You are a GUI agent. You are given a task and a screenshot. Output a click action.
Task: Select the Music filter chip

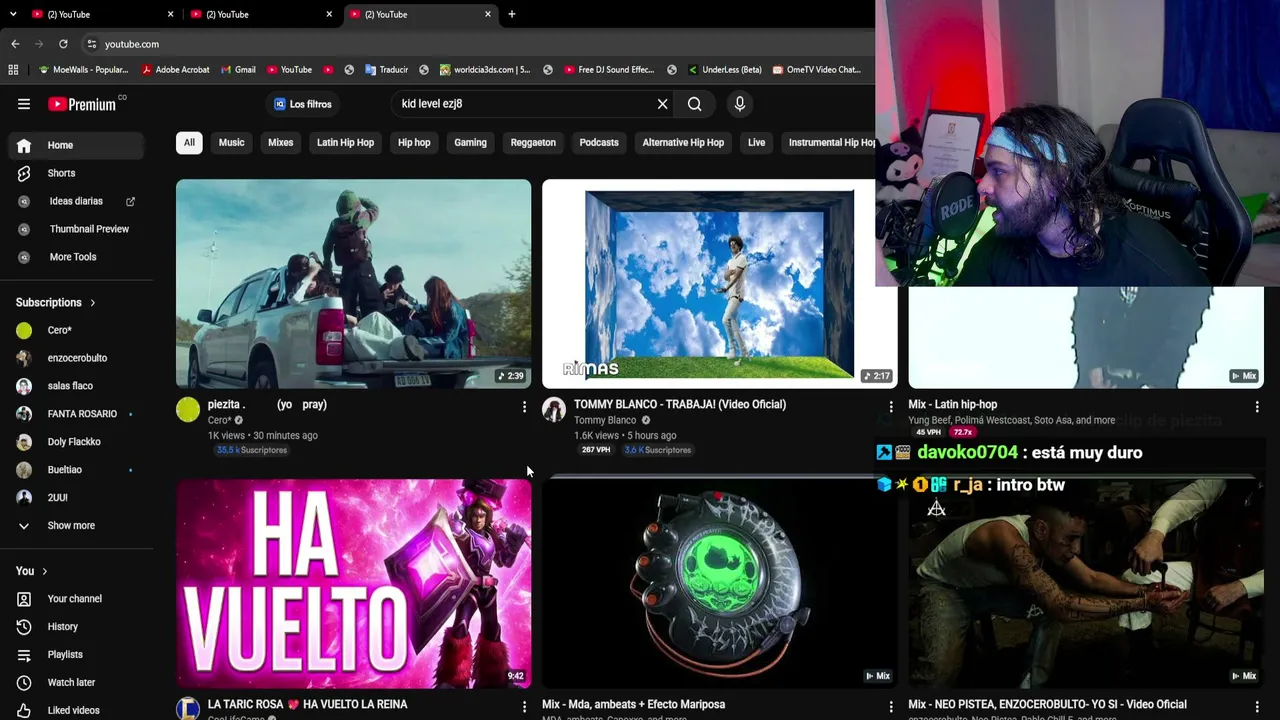(x=231, y=143)
